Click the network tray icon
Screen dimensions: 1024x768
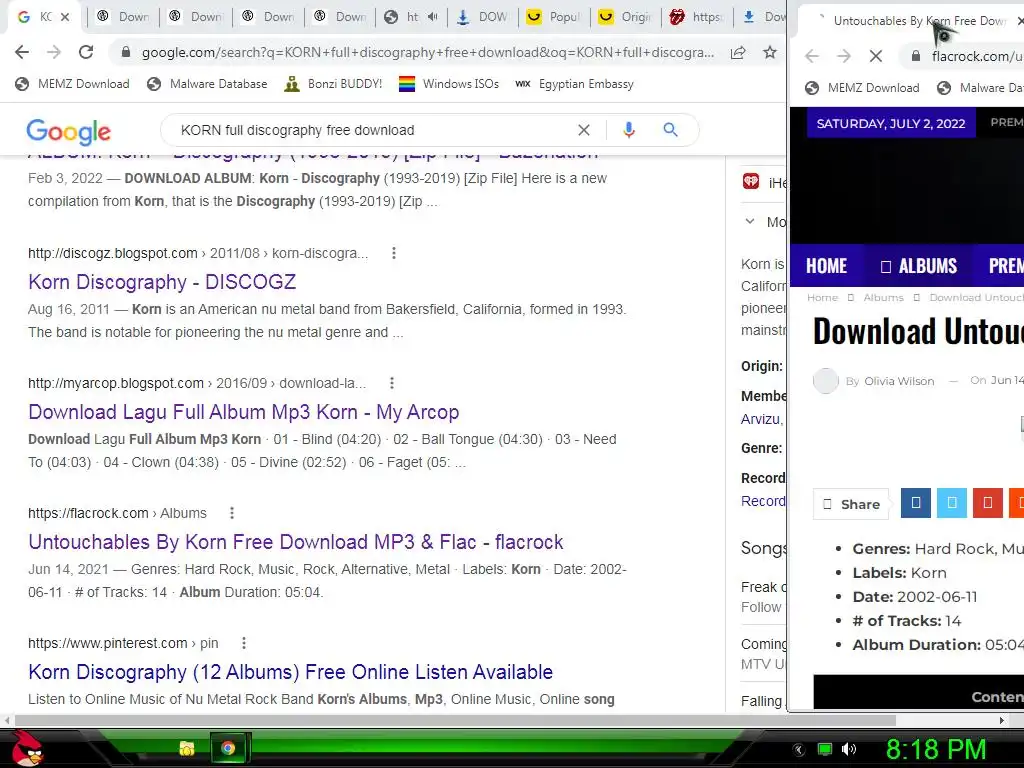(825, 749)
